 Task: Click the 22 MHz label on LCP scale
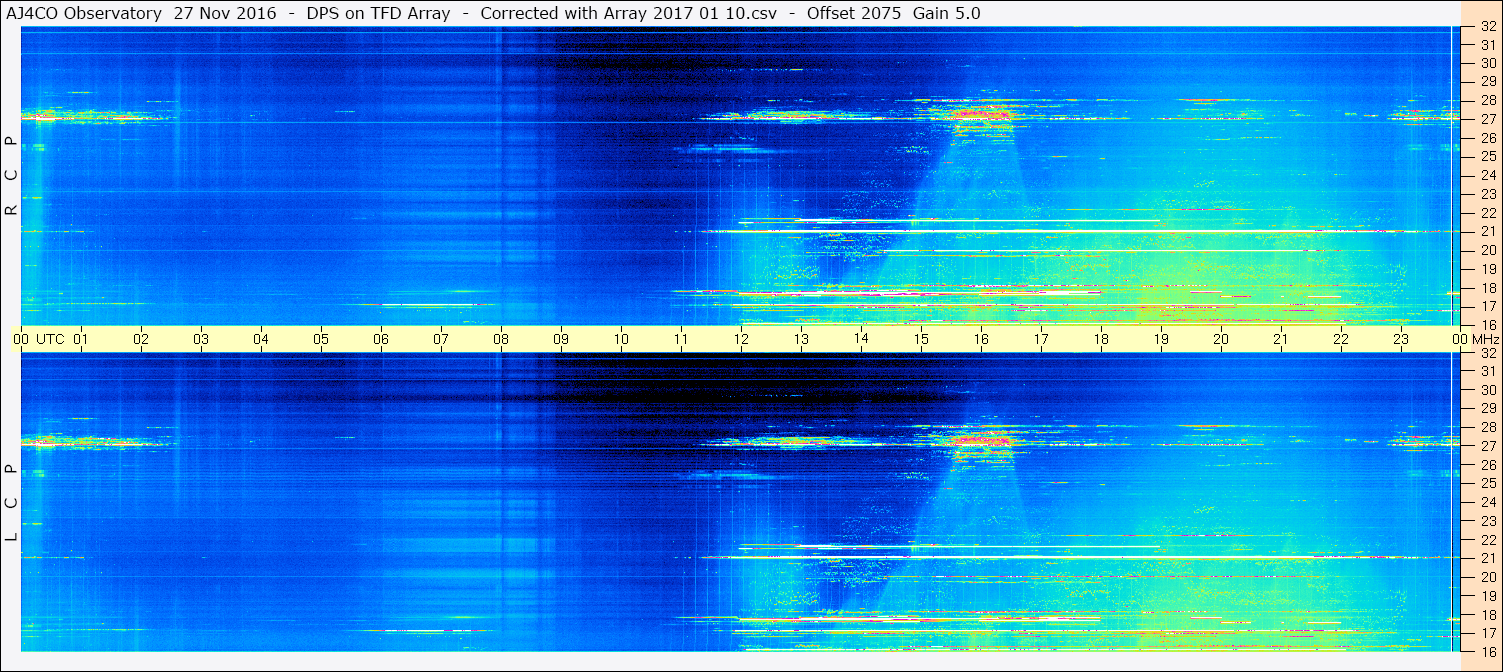(x=1488, y=540)
